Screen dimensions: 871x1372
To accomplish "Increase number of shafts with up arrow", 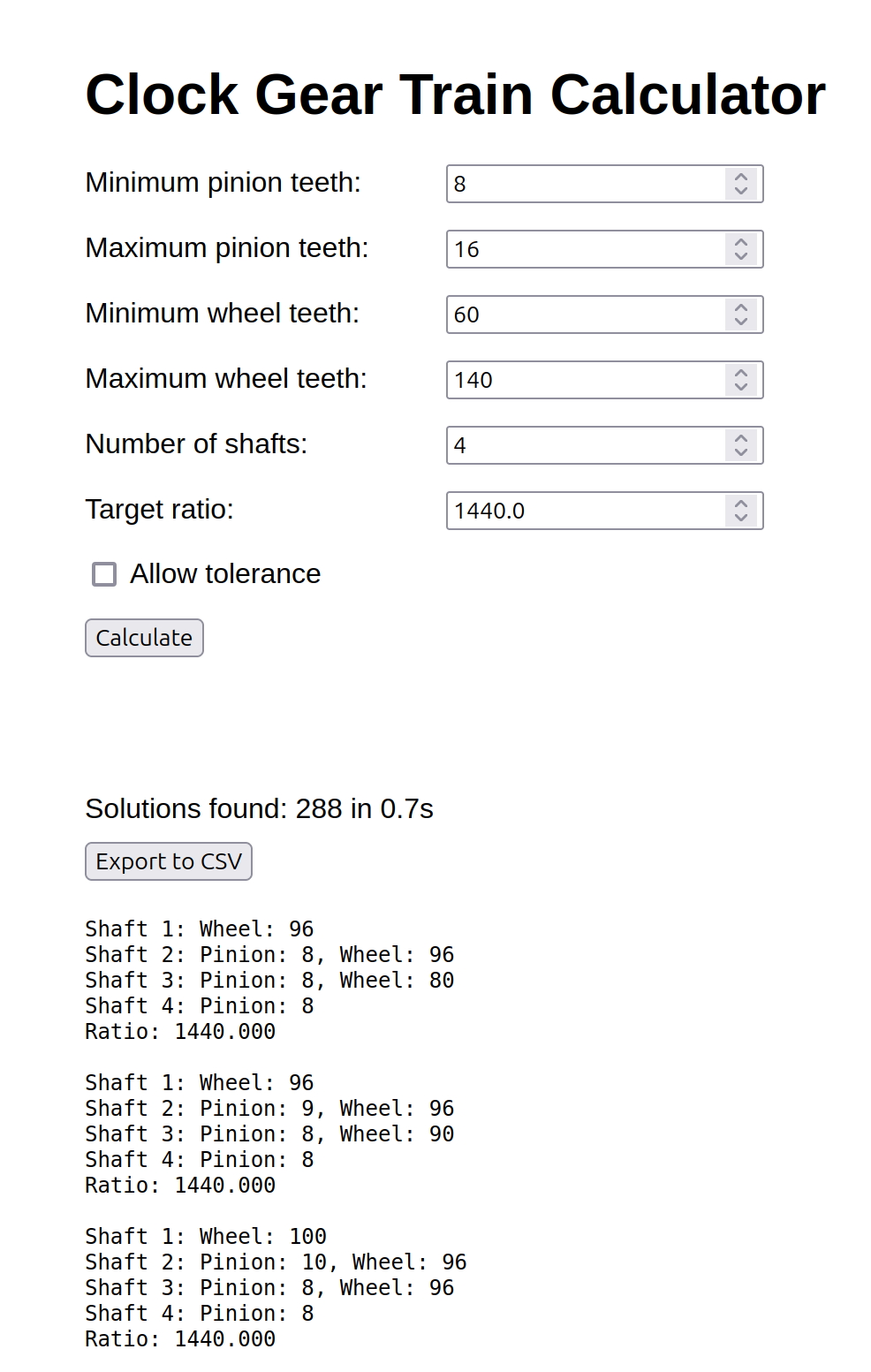I will [740, 438].
